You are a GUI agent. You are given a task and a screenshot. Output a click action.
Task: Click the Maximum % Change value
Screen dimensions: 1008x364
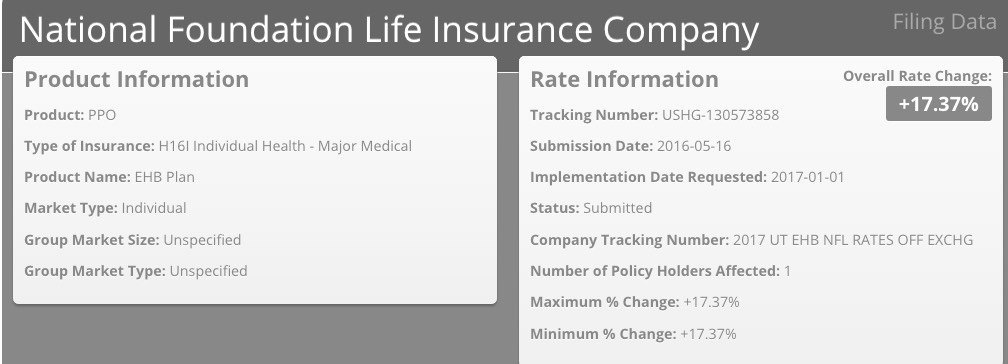[712, 302]
